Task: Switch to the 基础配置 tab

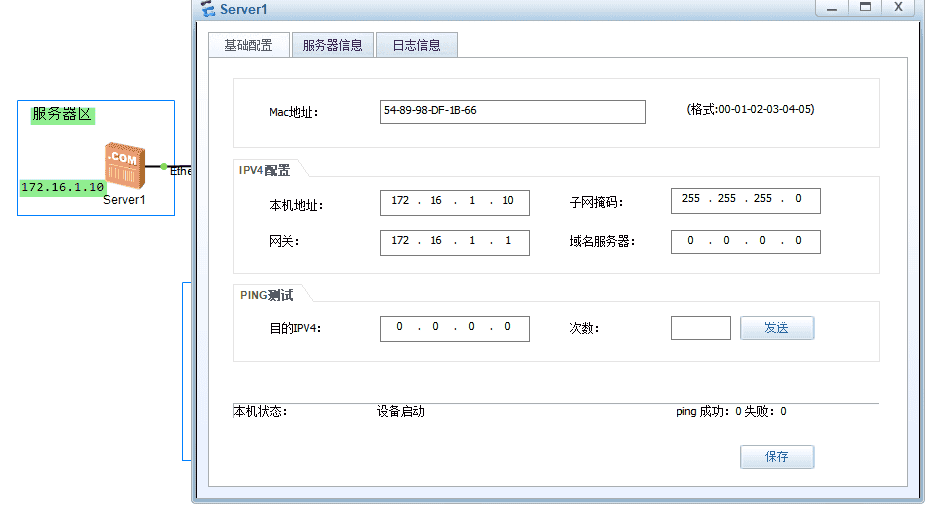Action: [248, 45]
